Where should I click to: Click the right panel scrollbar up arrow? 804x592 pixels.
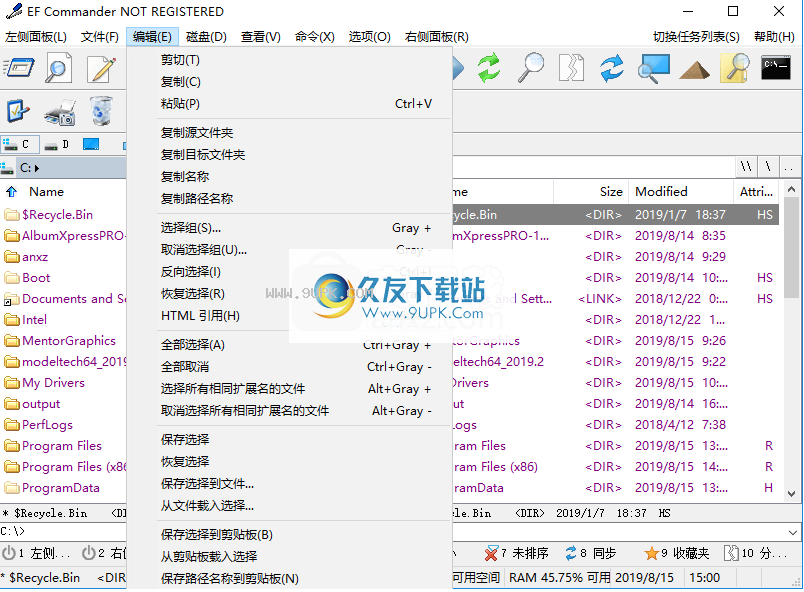pos(792,190)
